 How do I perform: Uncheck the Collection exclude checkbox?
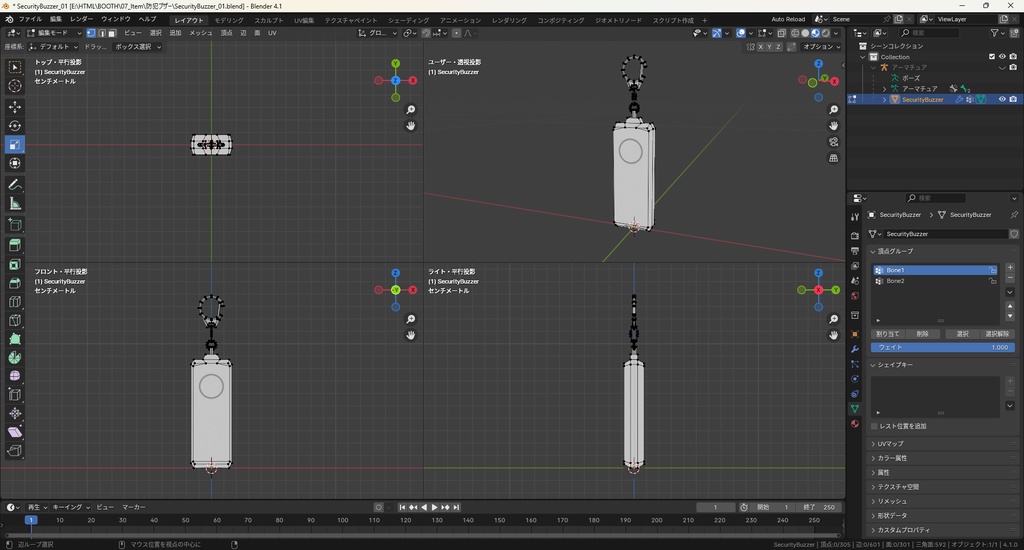pos(992,57)
